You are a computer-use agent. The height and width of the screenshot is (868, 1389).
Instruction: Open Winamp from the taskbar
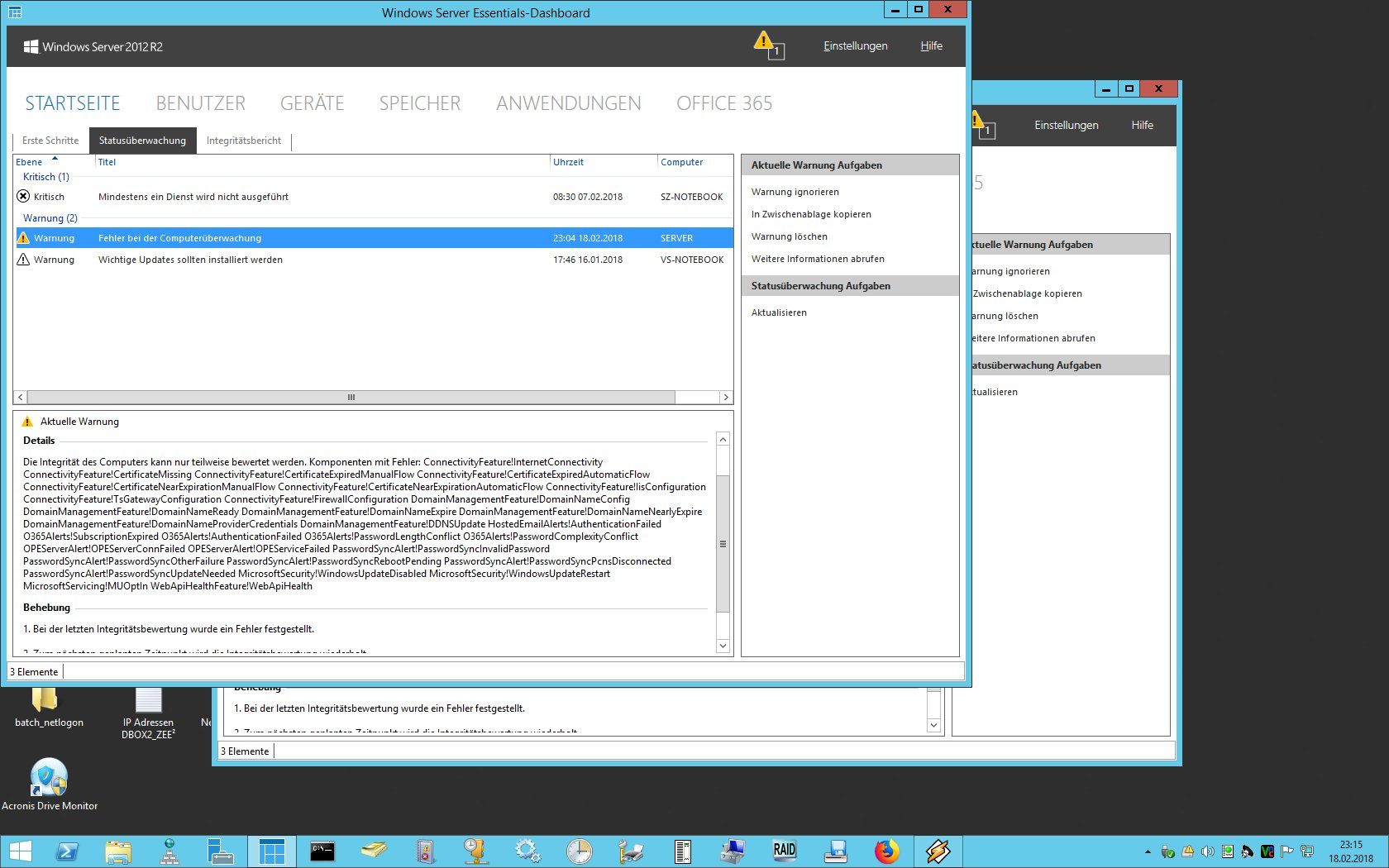938,851
